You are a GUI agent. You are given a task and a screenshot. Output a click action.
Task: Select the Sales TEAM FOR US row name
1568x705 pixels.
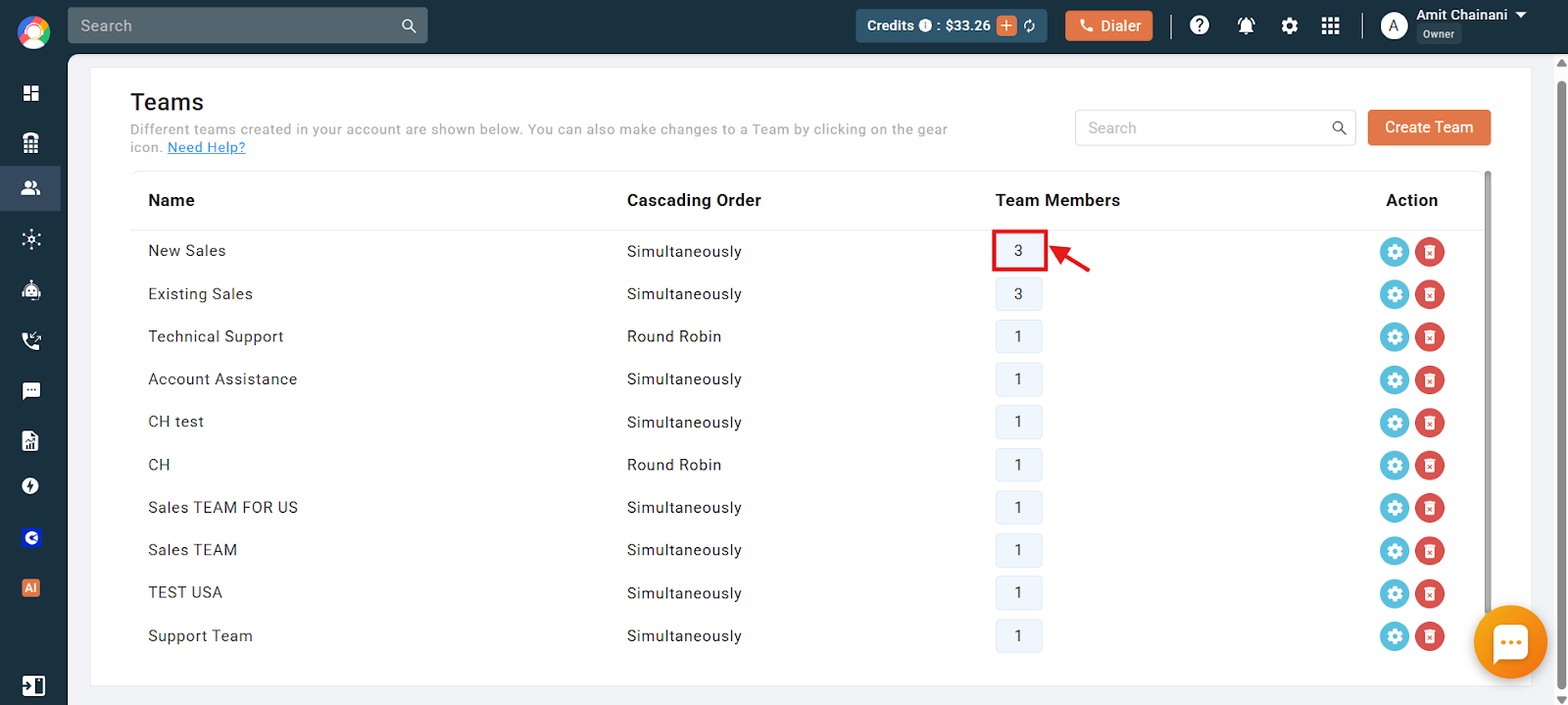pyautogui.click(x=222, y=507)
